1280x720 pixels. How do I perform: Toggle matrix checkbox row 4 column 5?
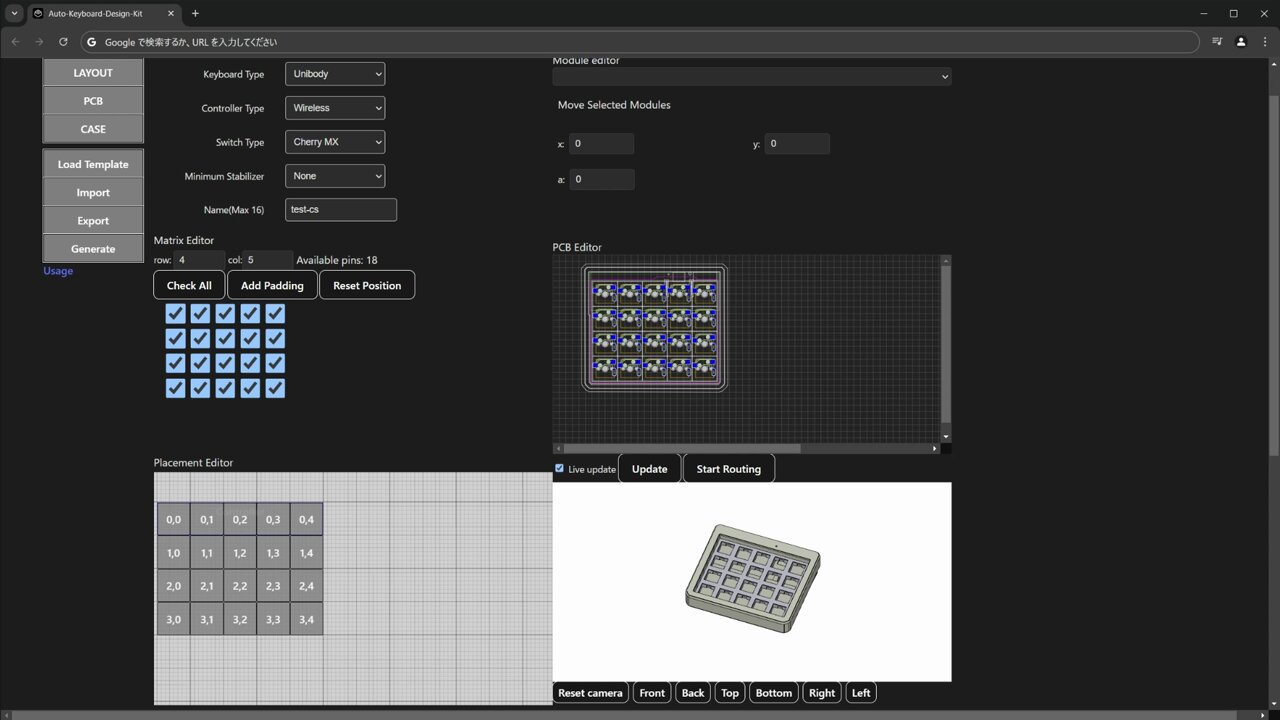click(275, 388)
